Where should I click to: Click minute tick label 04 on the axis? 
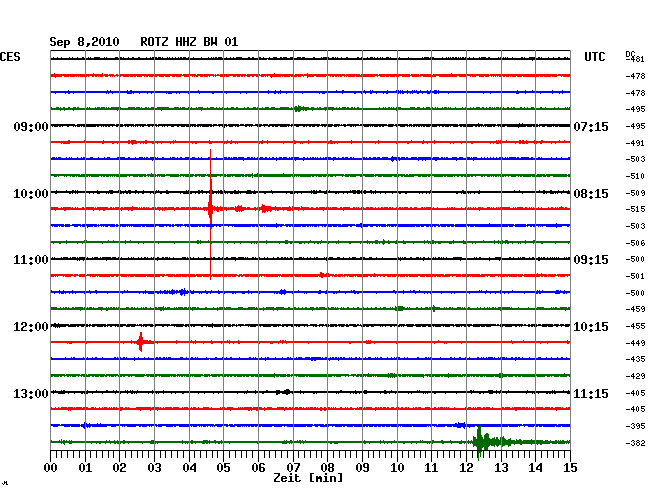tap(189, 468)
